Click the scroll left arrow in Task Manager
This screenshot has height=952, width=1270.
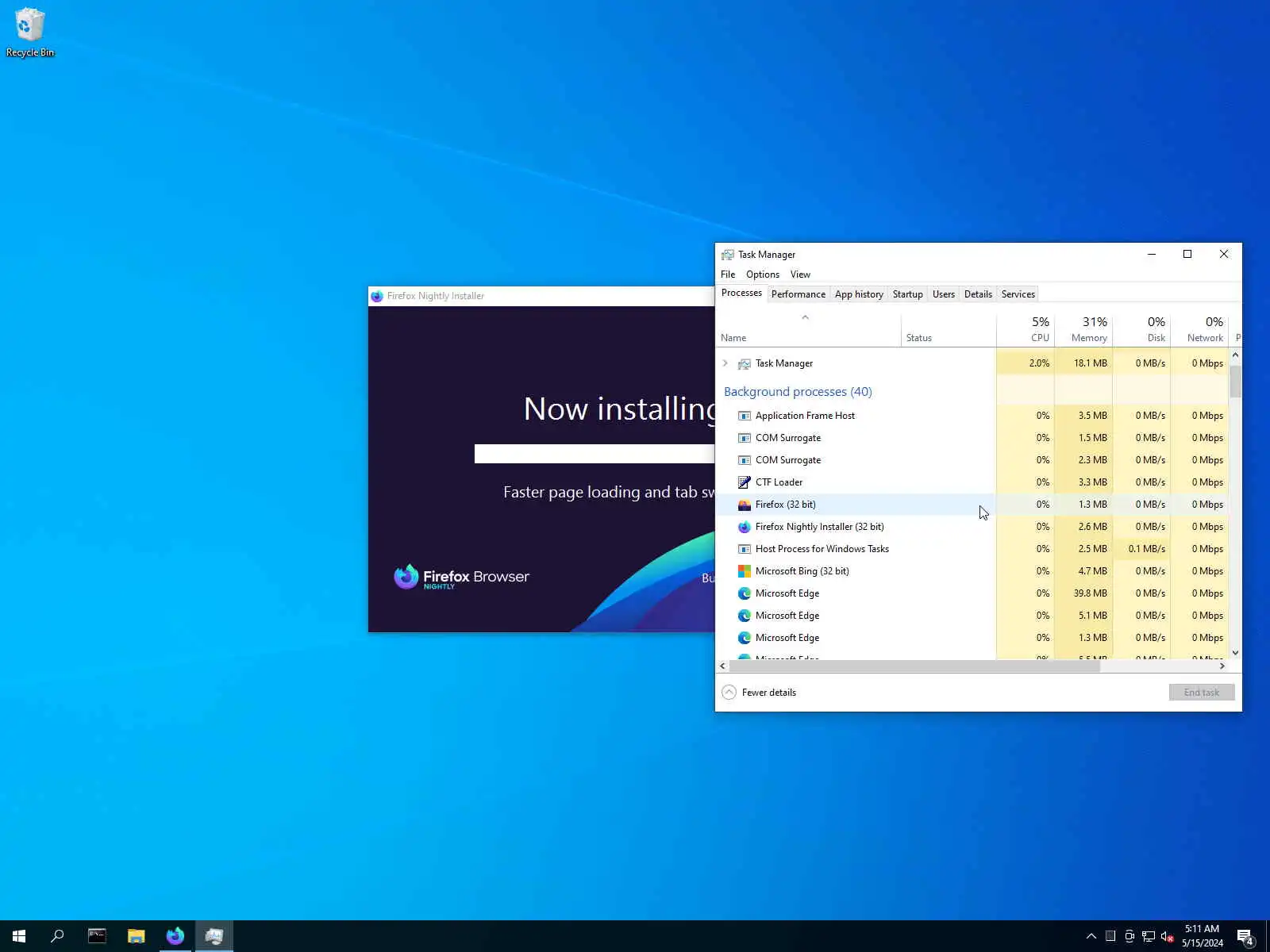click(x=722, y=666)
